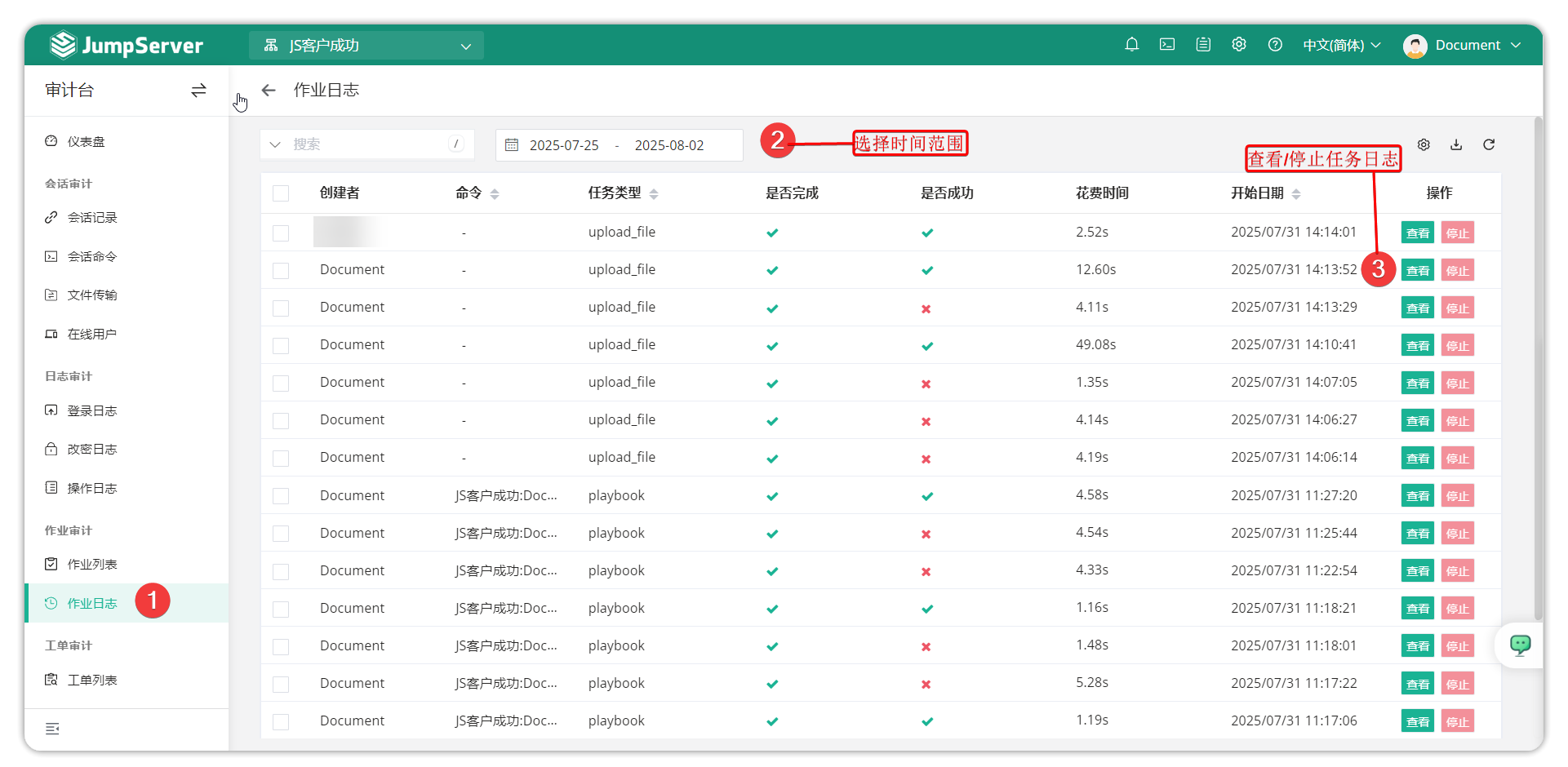
Task: Sort by 命令 column arrows
Action: point(495,193)
